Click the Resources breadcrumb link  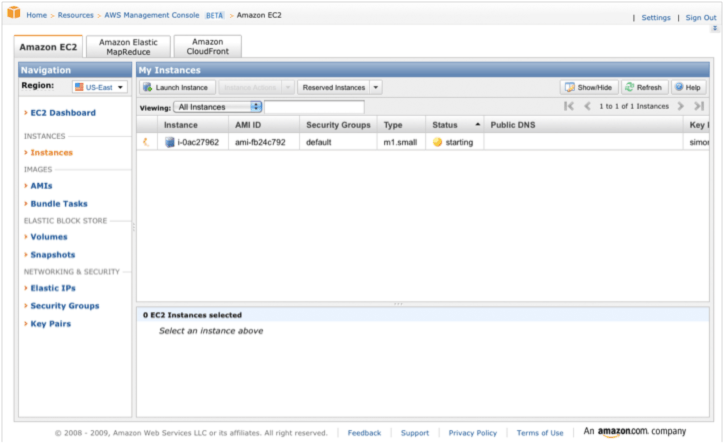click(75, 15)
